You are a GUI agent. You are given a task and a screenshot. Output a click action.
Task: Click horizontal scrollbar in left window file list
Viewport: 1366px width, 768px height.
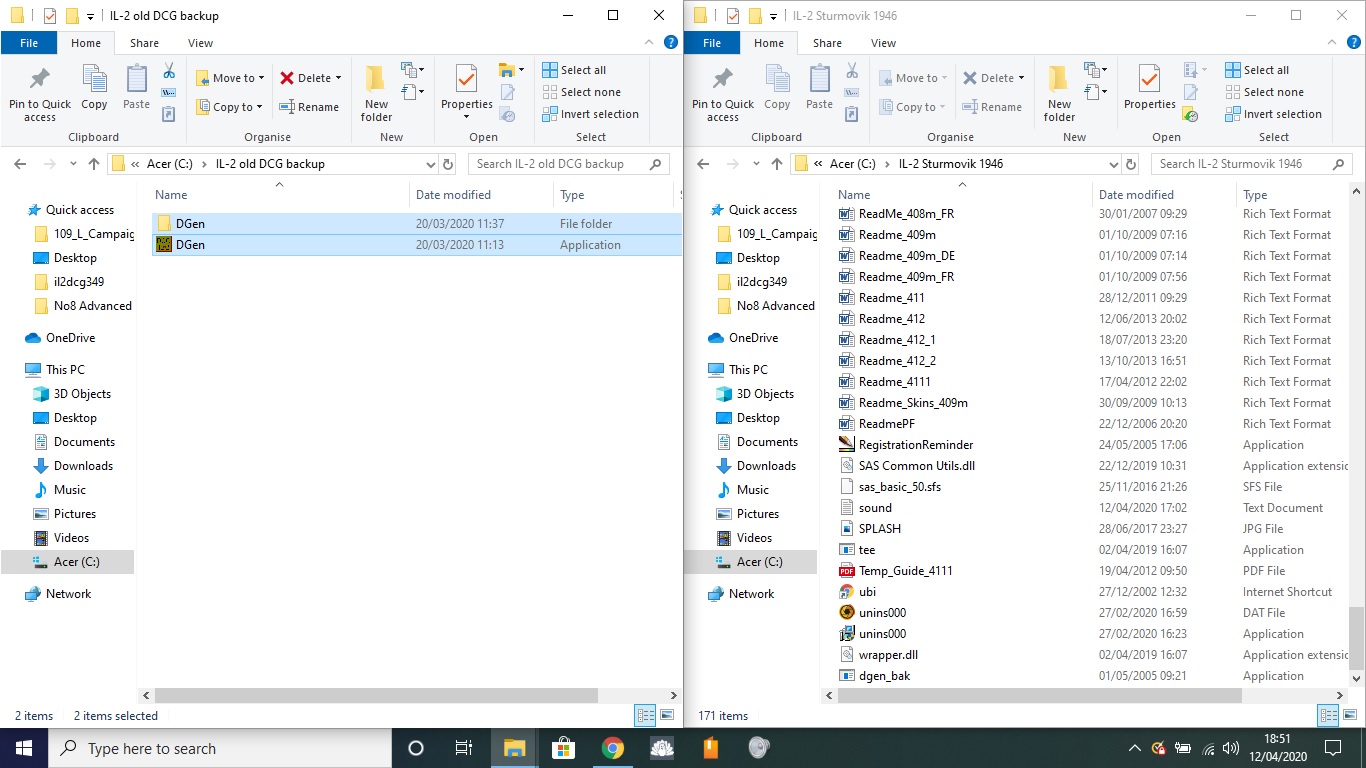[x=376, y=695]
